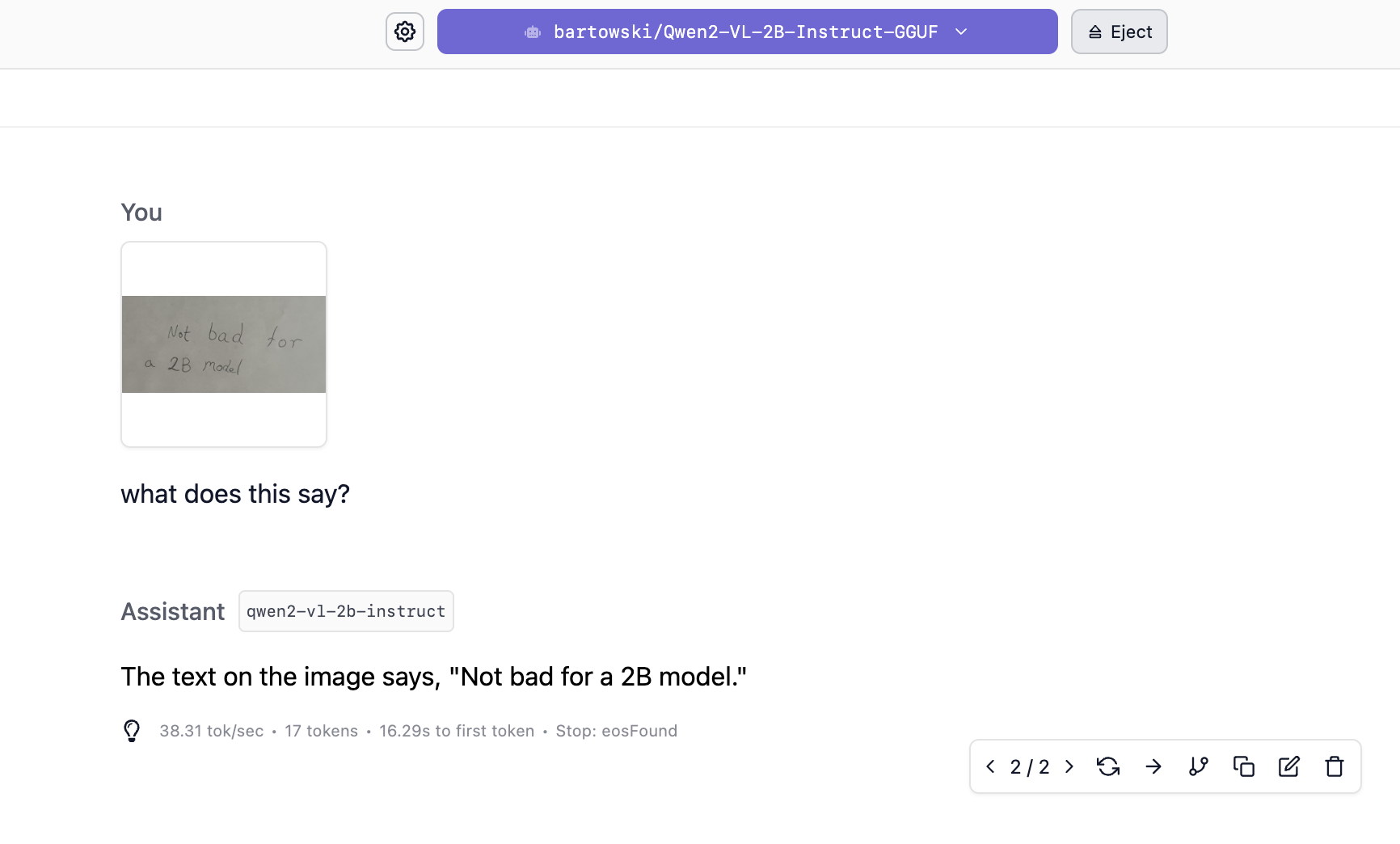The width and height of the screenshot is (1400, 844).
Task: Delete the assistant message with the trash icon
Action: tap(1335, 766)
